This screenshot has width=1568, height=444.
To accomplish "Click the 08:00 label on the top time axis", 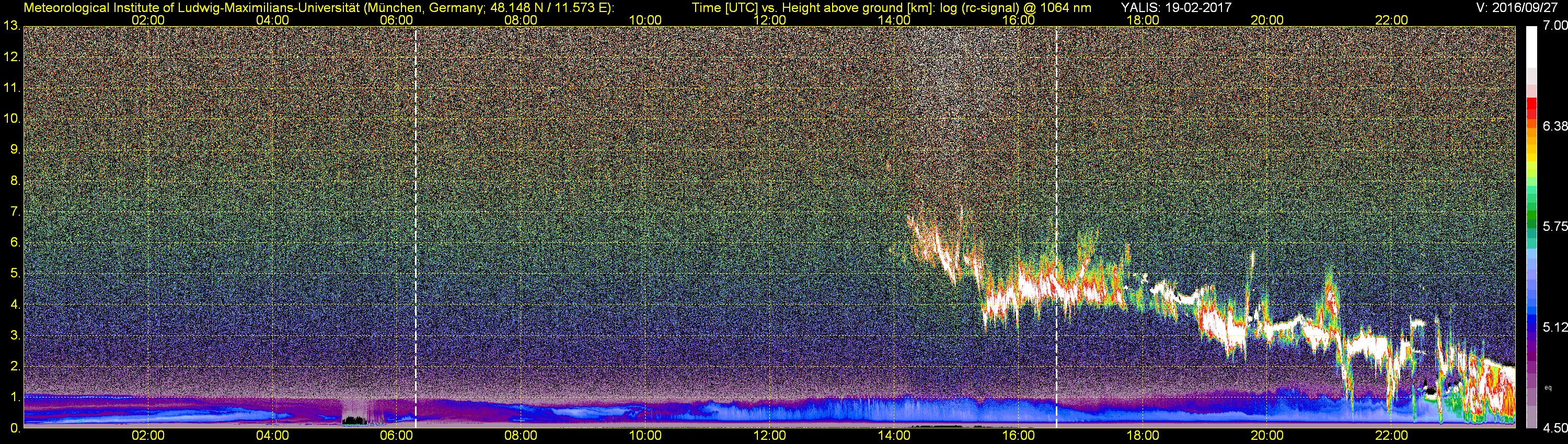I will coord(521,20).
